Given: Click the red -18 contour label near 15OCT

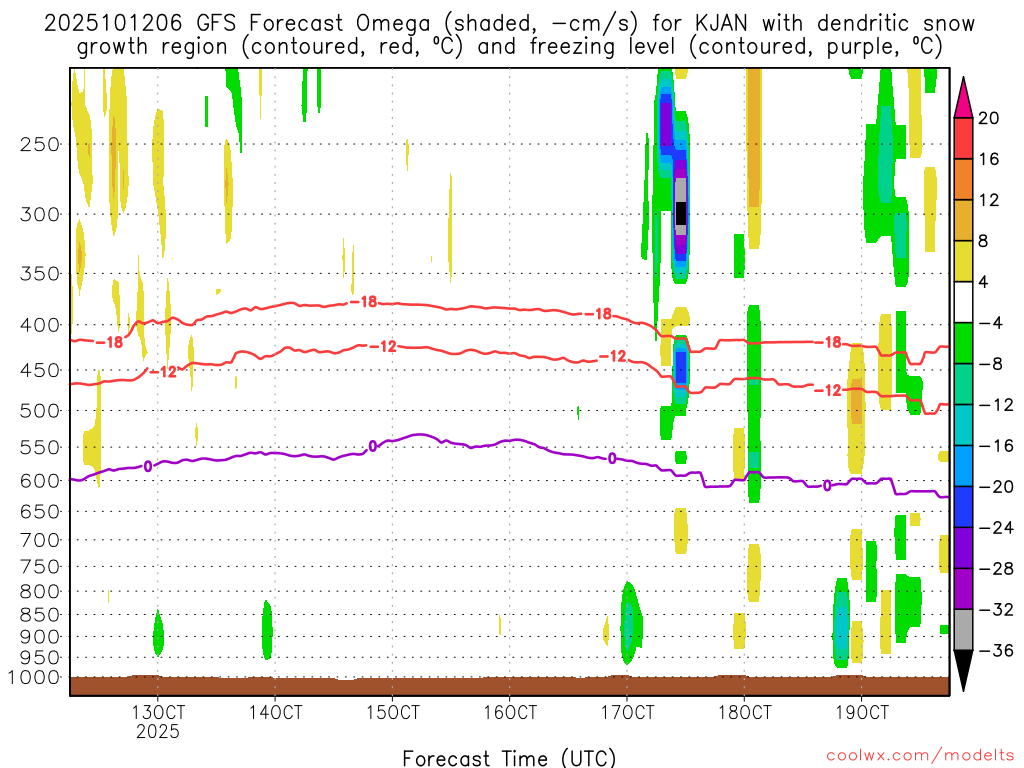Looking at the screenshot, I should [x=364, y=302].
